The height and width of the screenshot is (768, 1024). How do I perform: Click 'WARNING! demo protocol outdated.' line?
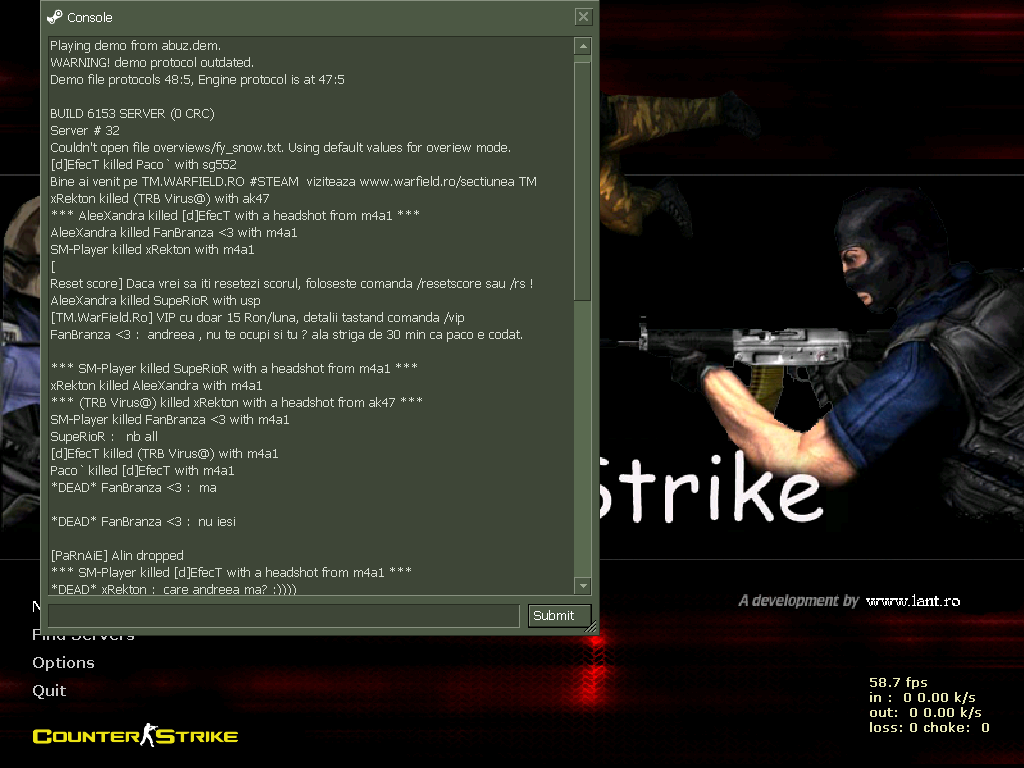click(152, 63)
